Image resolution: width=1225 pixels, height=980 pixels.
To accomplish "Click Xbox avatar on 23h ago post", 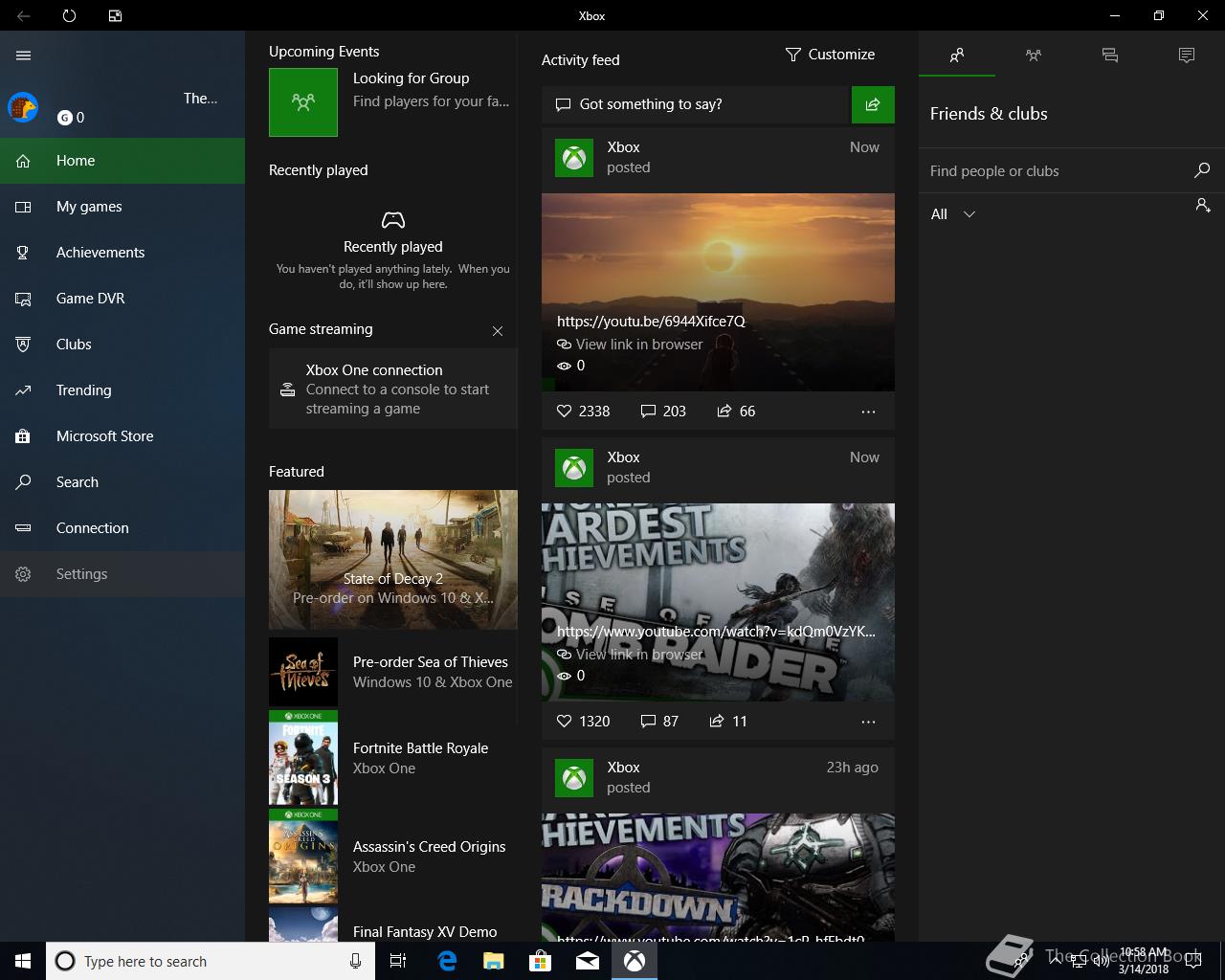I will click(x=574, y=778).
